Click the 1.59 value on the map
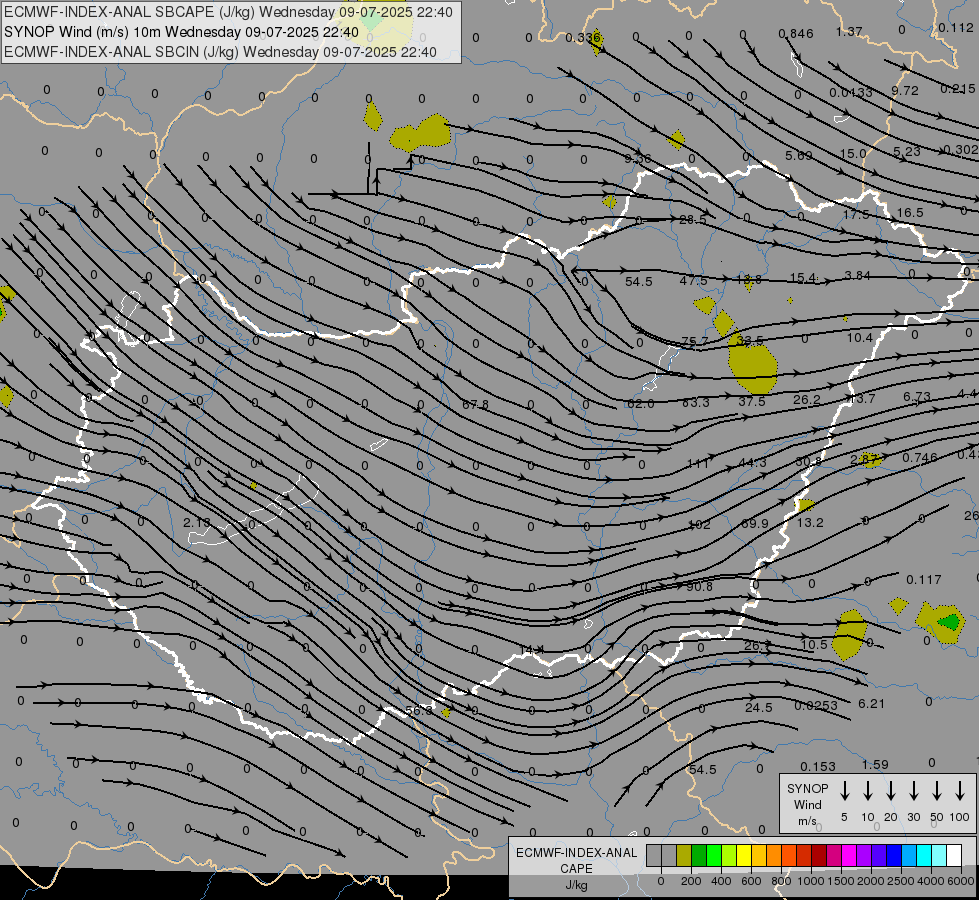 [x=875, y=764]
